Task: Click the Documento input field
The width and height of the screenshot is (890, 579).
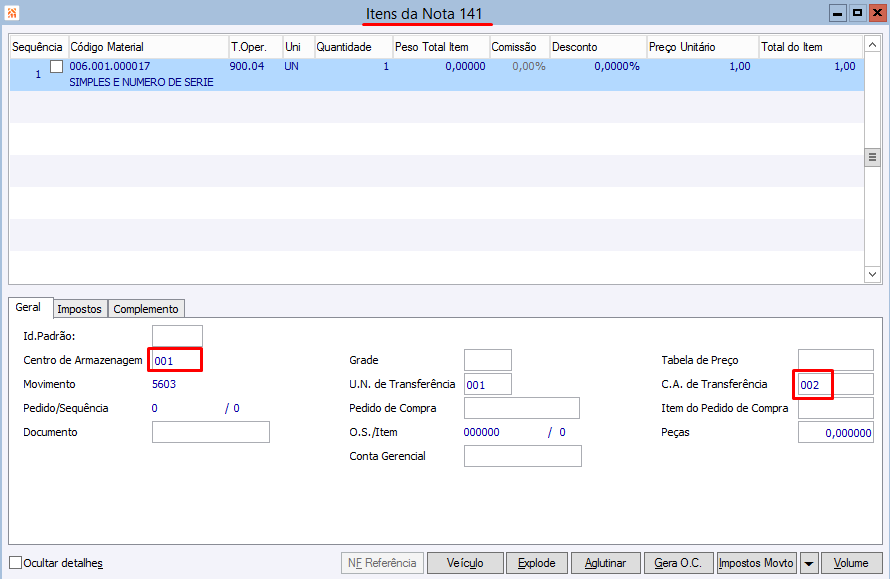Action: pos(211,432)
